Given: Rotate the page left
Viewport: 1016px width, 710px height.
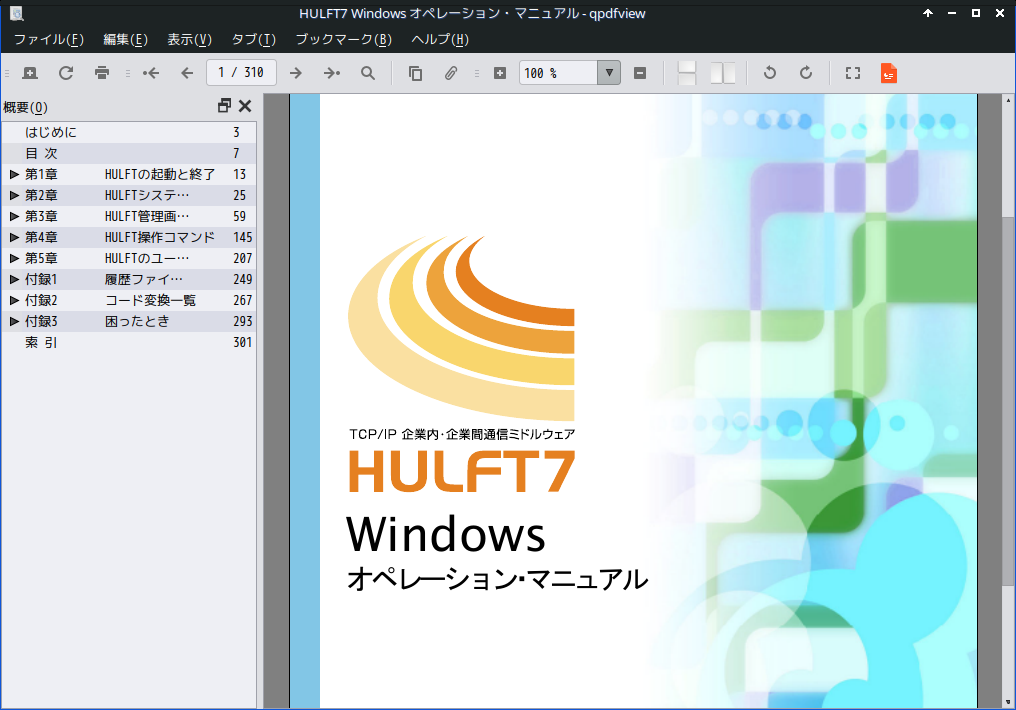Looking at the screenshot, I should coord(770,73).
